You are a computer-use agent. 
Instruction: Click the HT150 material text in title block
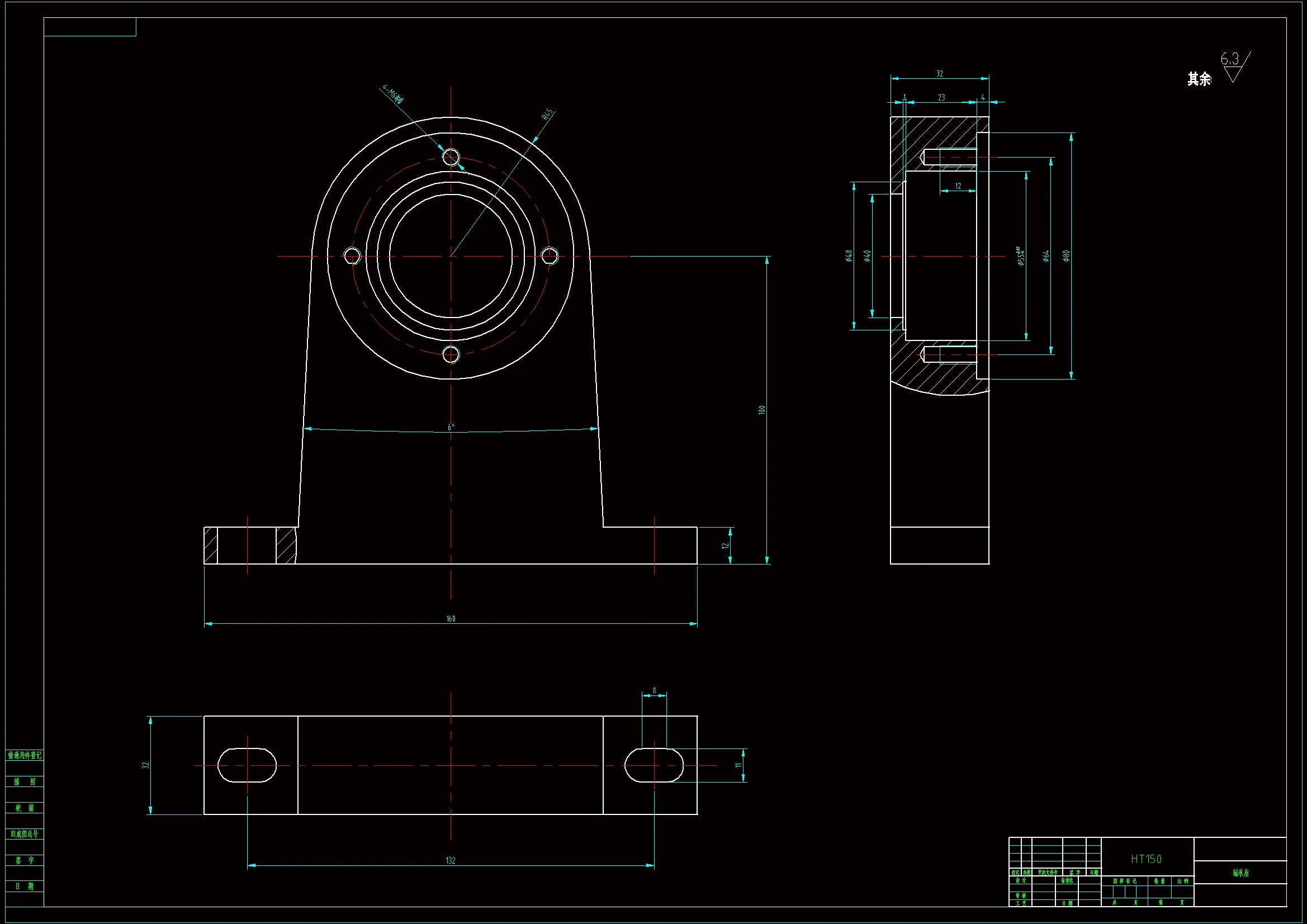click(1146, 859)
